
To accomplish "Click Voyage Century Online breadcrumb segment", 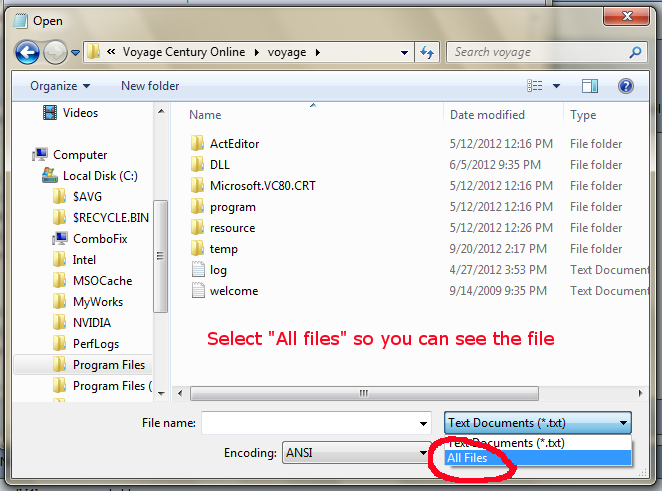I will (184, 52).
